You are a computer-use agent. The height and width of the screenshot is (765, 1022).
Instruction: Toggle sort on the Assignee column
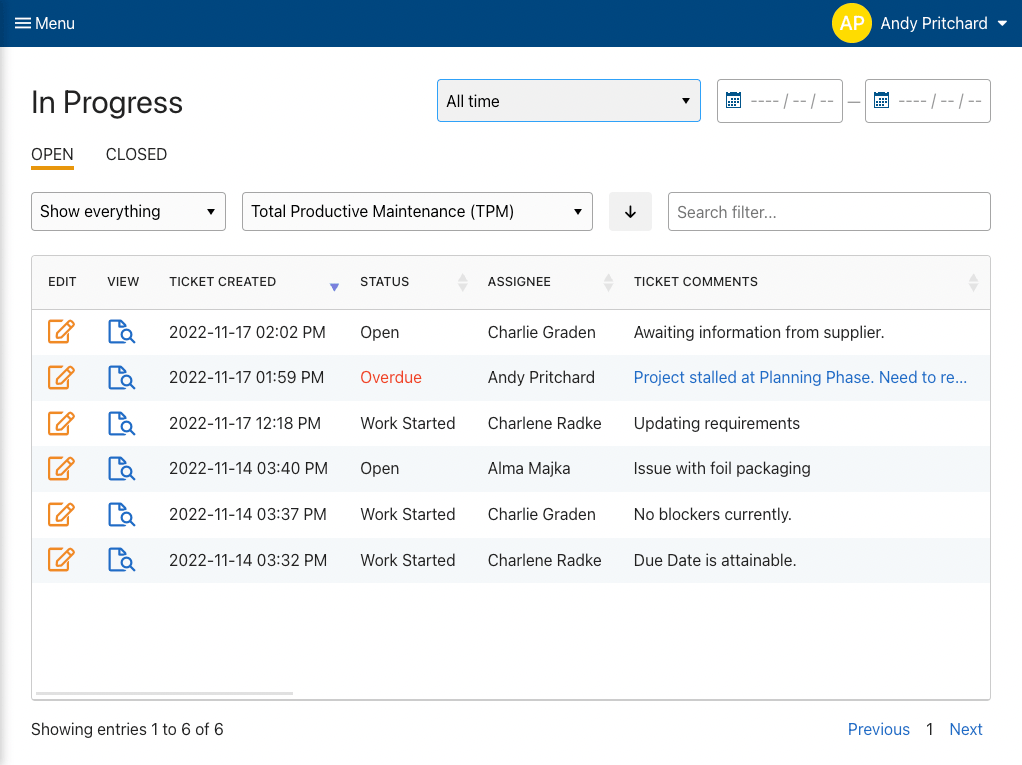click(607, 282)
